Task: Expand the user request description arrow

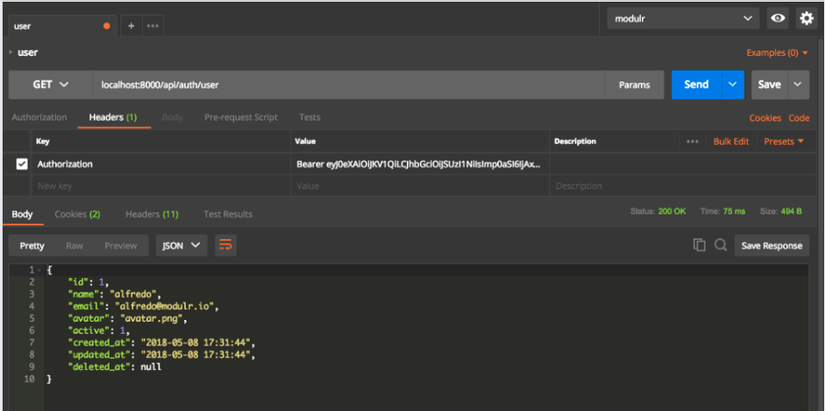Action: point(10,52)
